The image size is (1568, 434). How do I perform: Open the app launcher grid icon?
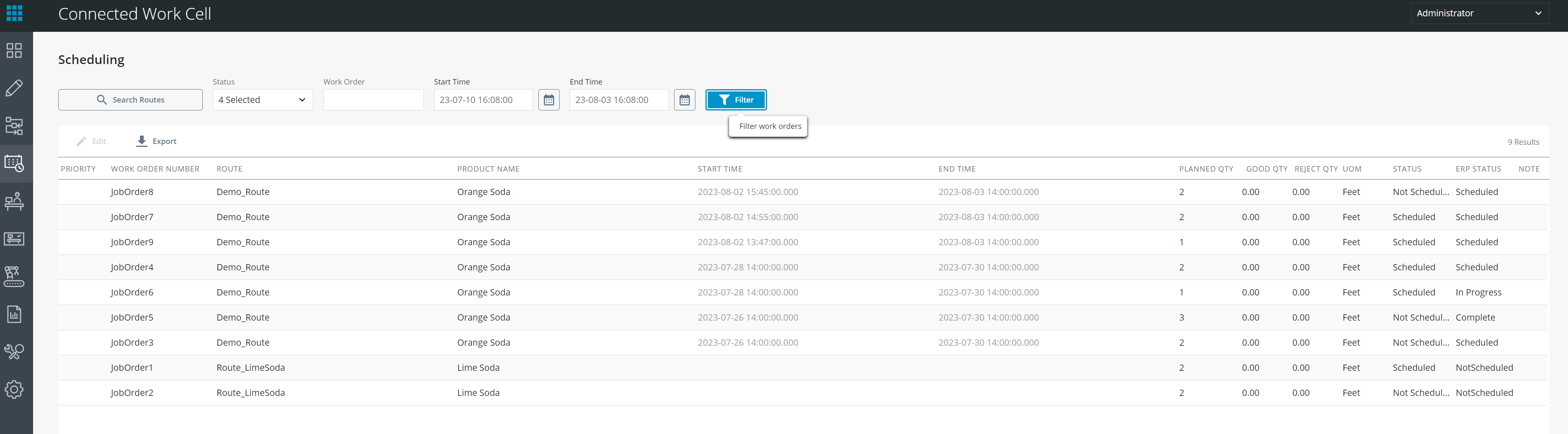pos(14,13)
